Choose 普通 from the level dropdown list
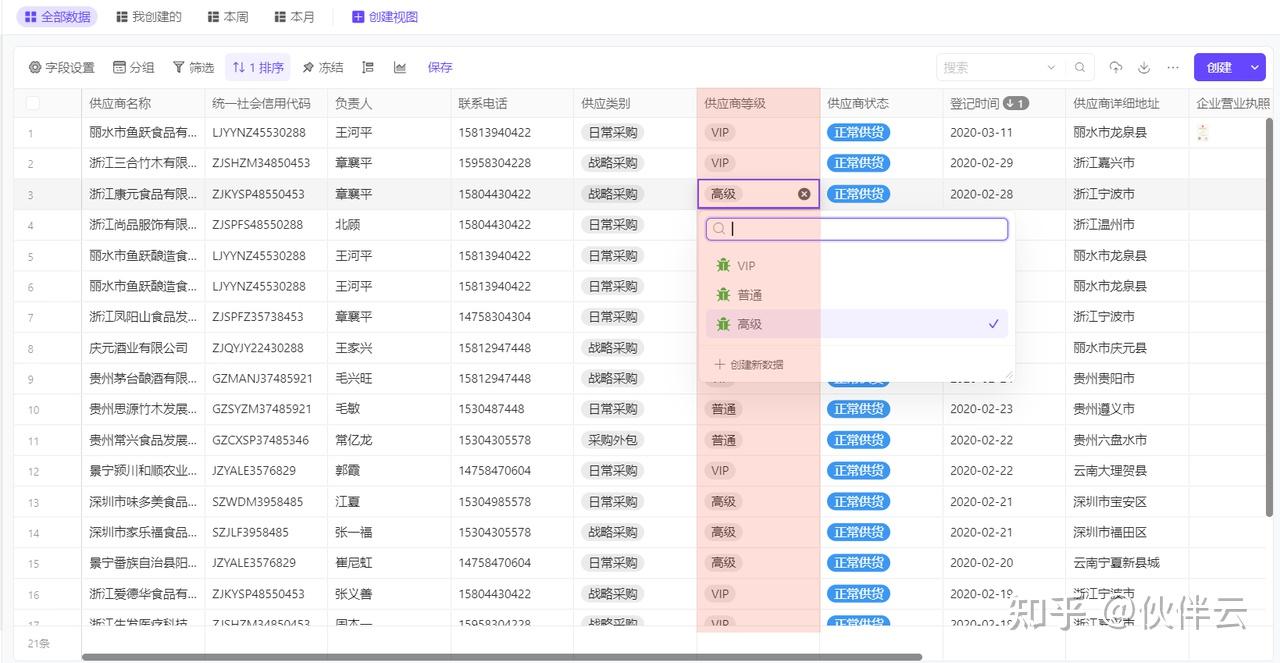Viewport: 1280px width, 663px height. [x=857, y=295]
